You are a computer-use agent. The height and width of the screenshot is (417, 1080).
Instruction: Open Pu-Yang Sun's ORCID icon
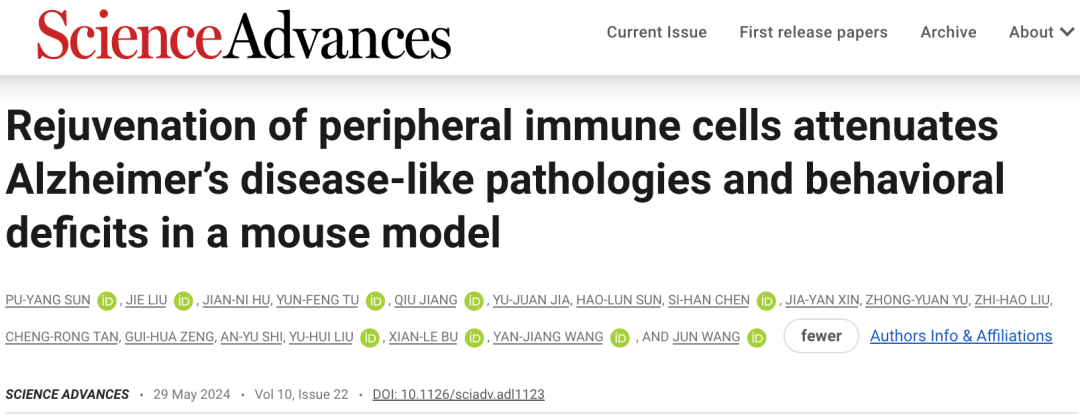106,300
